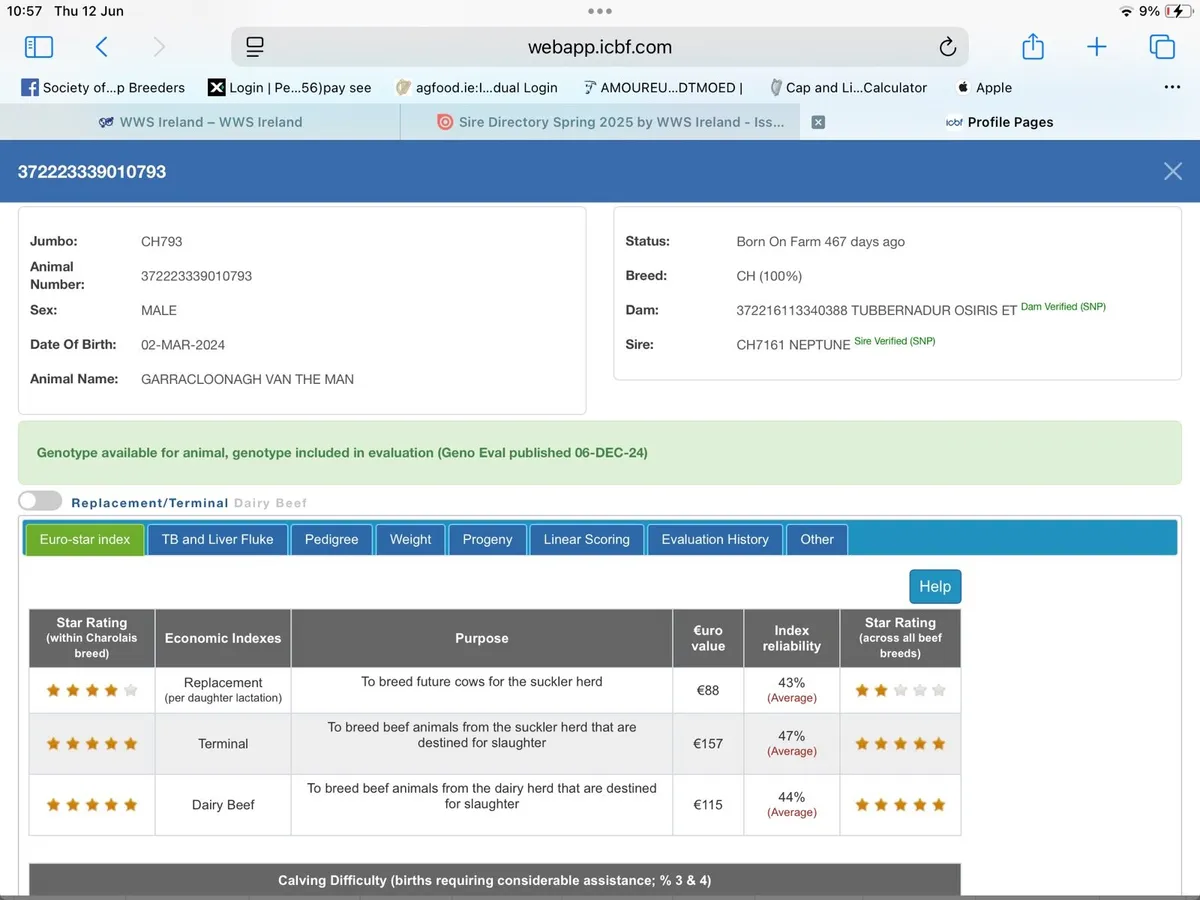Open the Other tab
Image resolution: width=1200 pixels, height=900 pixels.
tap(817, 539)
